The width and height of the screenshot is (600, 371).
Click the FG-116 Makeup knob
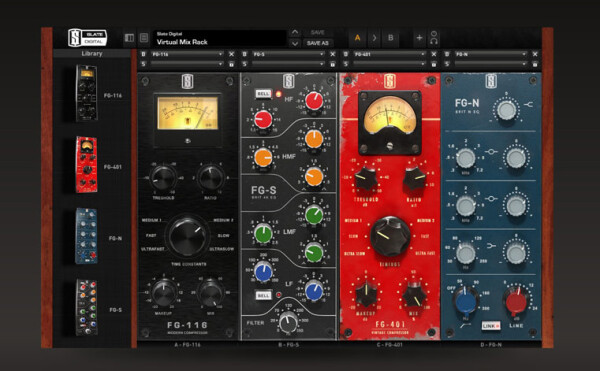(x=164, y=293)
